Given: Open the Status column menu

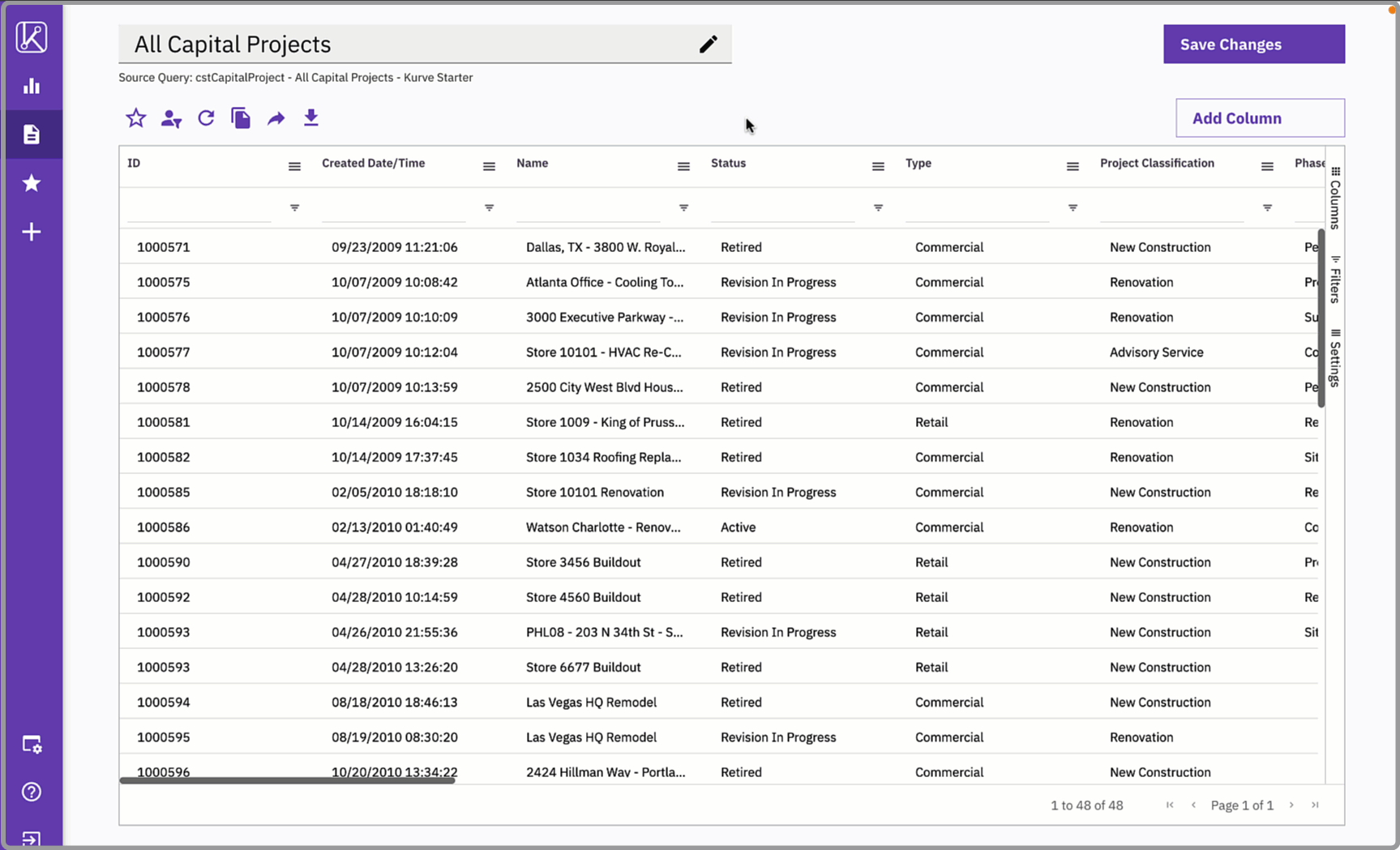Looking at the screenshot, I should (x=878, y=166).
